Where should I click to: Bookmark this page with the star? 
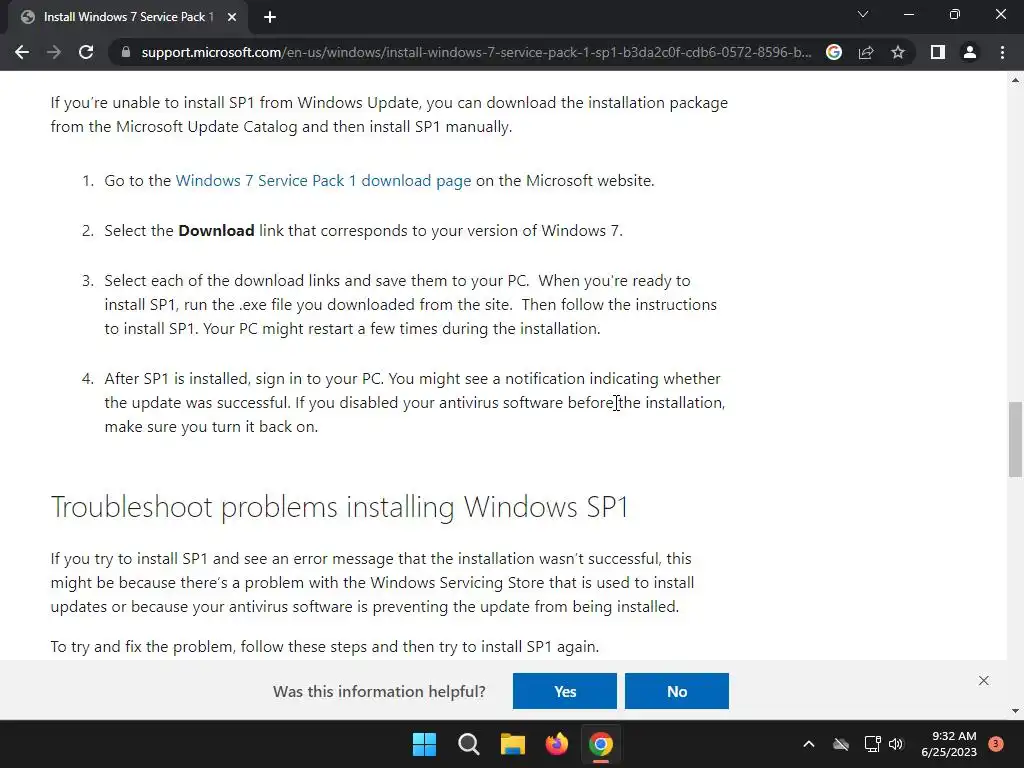point(898,52)
